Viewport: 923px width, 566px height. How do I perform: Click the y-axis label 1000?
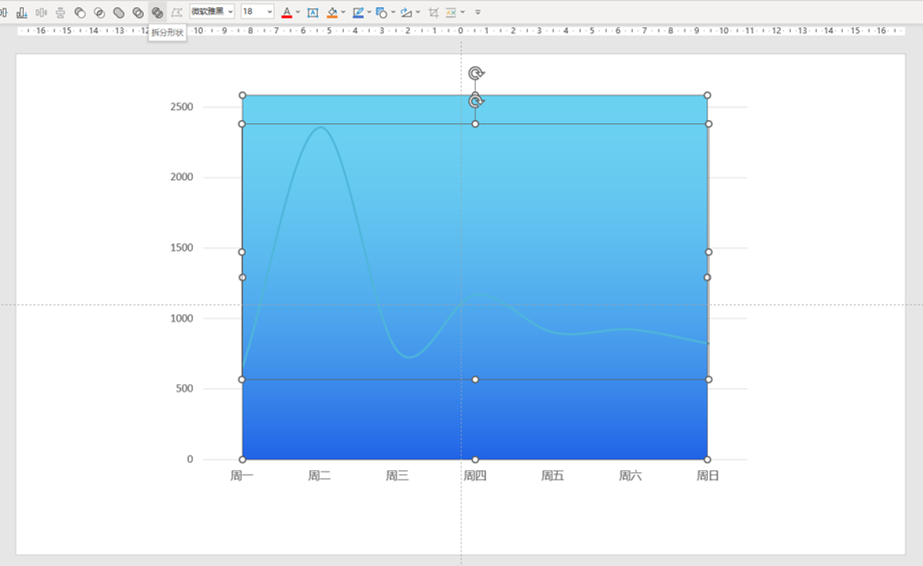tap(182, 318)
